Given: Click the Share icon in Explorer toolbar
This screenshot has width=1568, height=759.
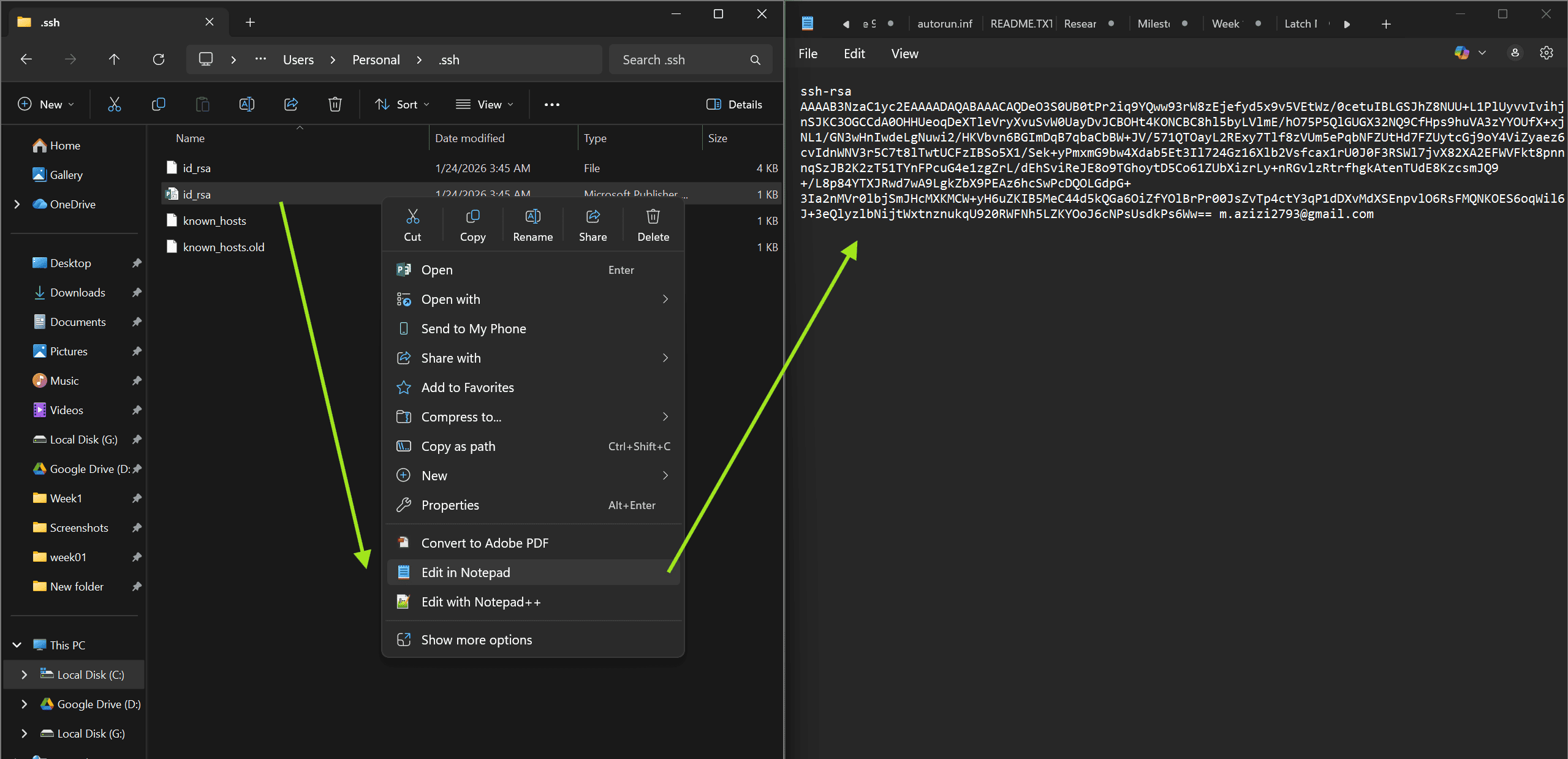Looking at the screenshot, I should [x=290, y=104].
